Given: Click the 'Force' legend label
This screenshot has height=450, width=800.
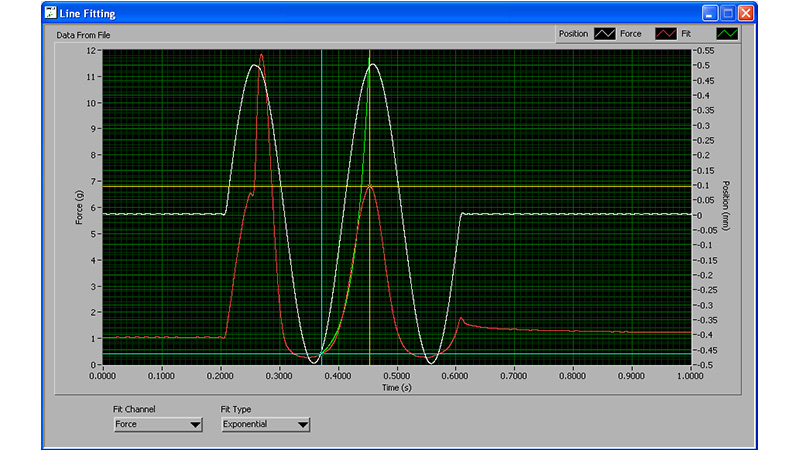Looking at the screenshot, I should [631, 34].
